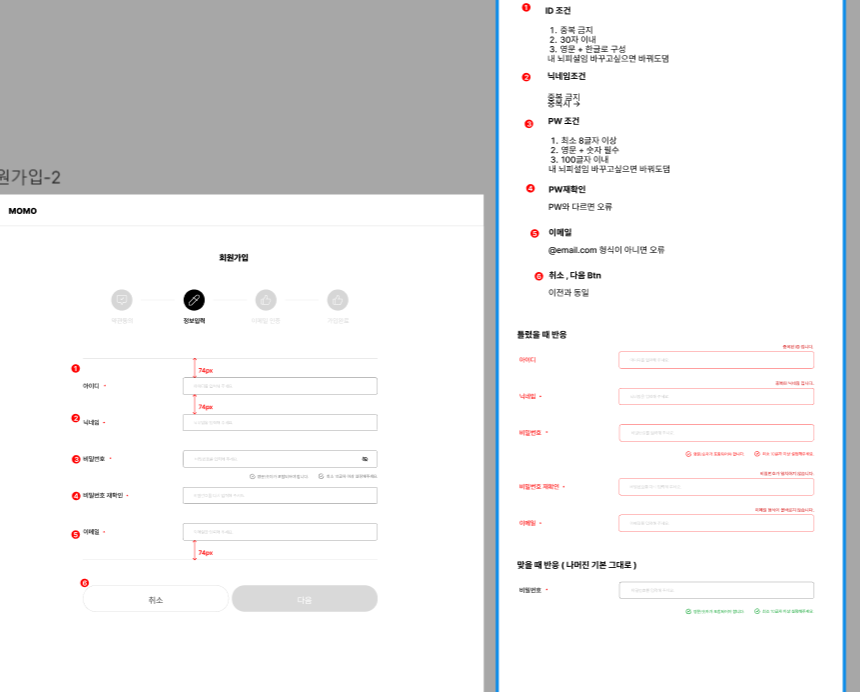This screenshot has width=860, height=692.
Task: Click the right red check icon under the red 비밀번호 field
Action: (757, 454)
